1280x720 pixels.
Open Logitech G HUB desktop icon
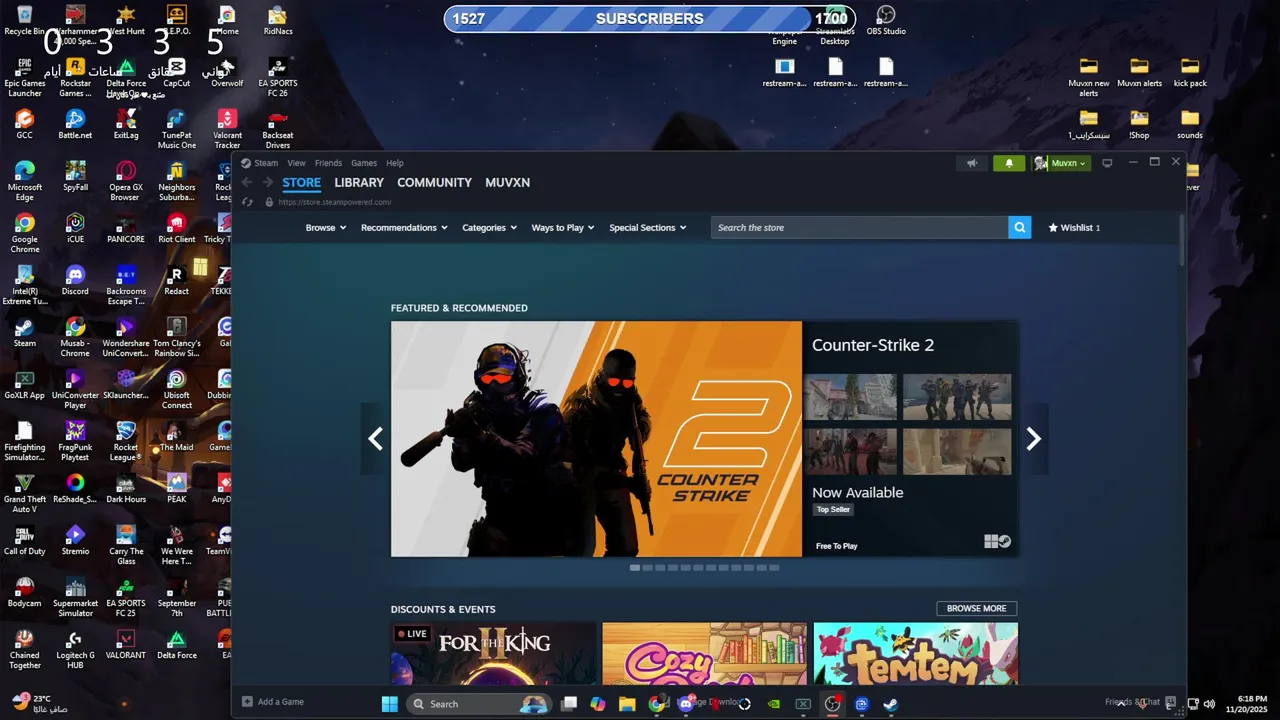click(75, 649)
